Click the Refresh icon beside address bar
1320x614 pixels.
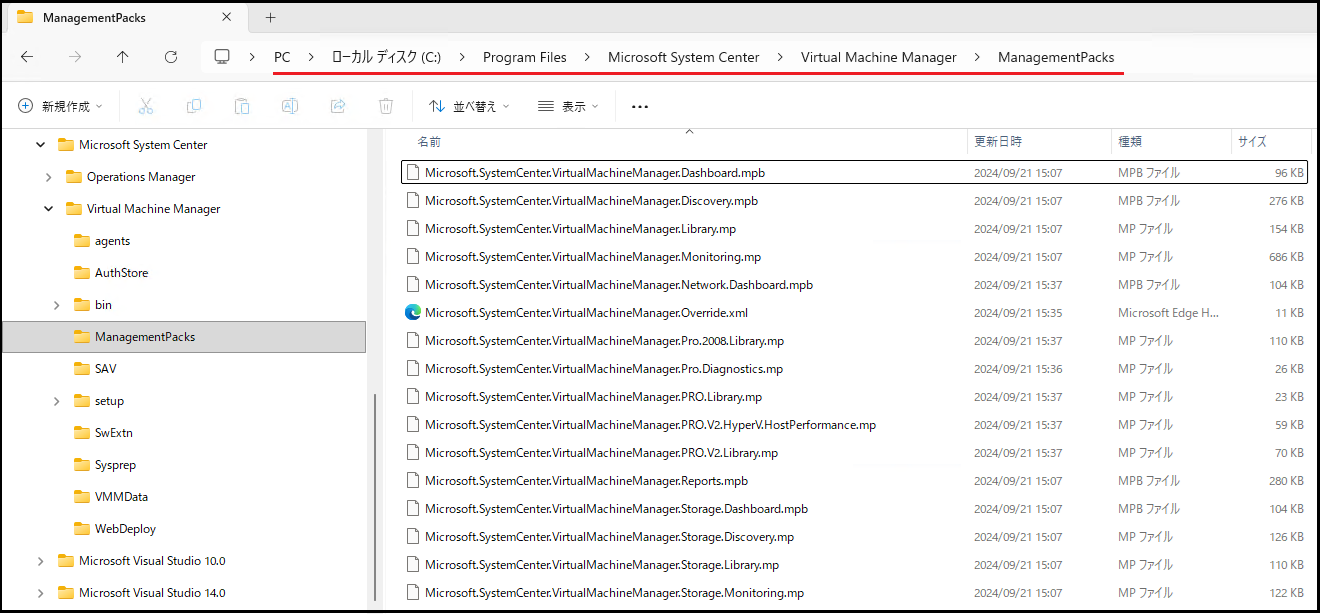[x=171, y=57]
